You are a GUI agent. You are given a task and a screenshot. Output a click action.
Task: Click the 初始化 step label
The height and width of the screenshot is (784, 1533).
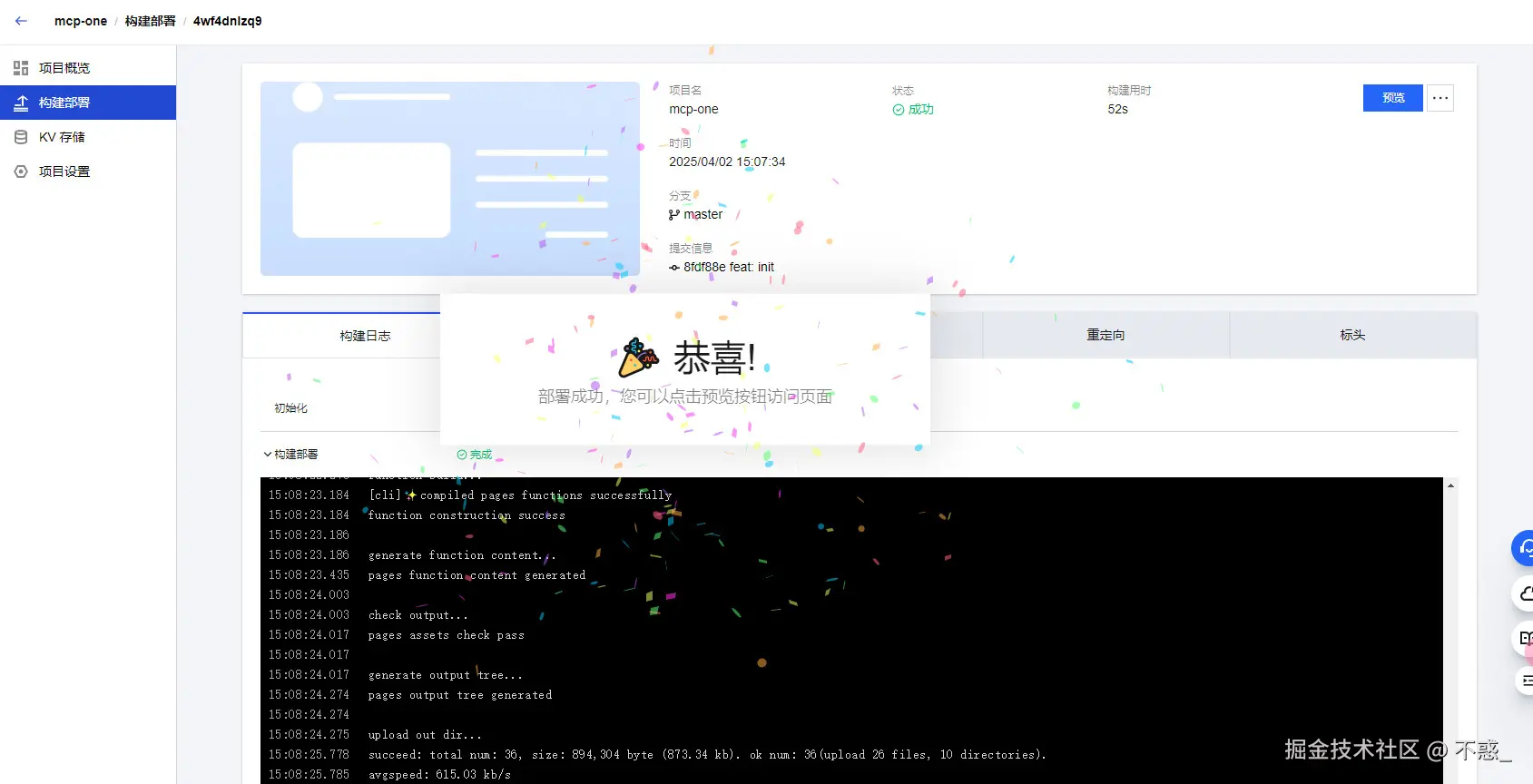(290, 408)
